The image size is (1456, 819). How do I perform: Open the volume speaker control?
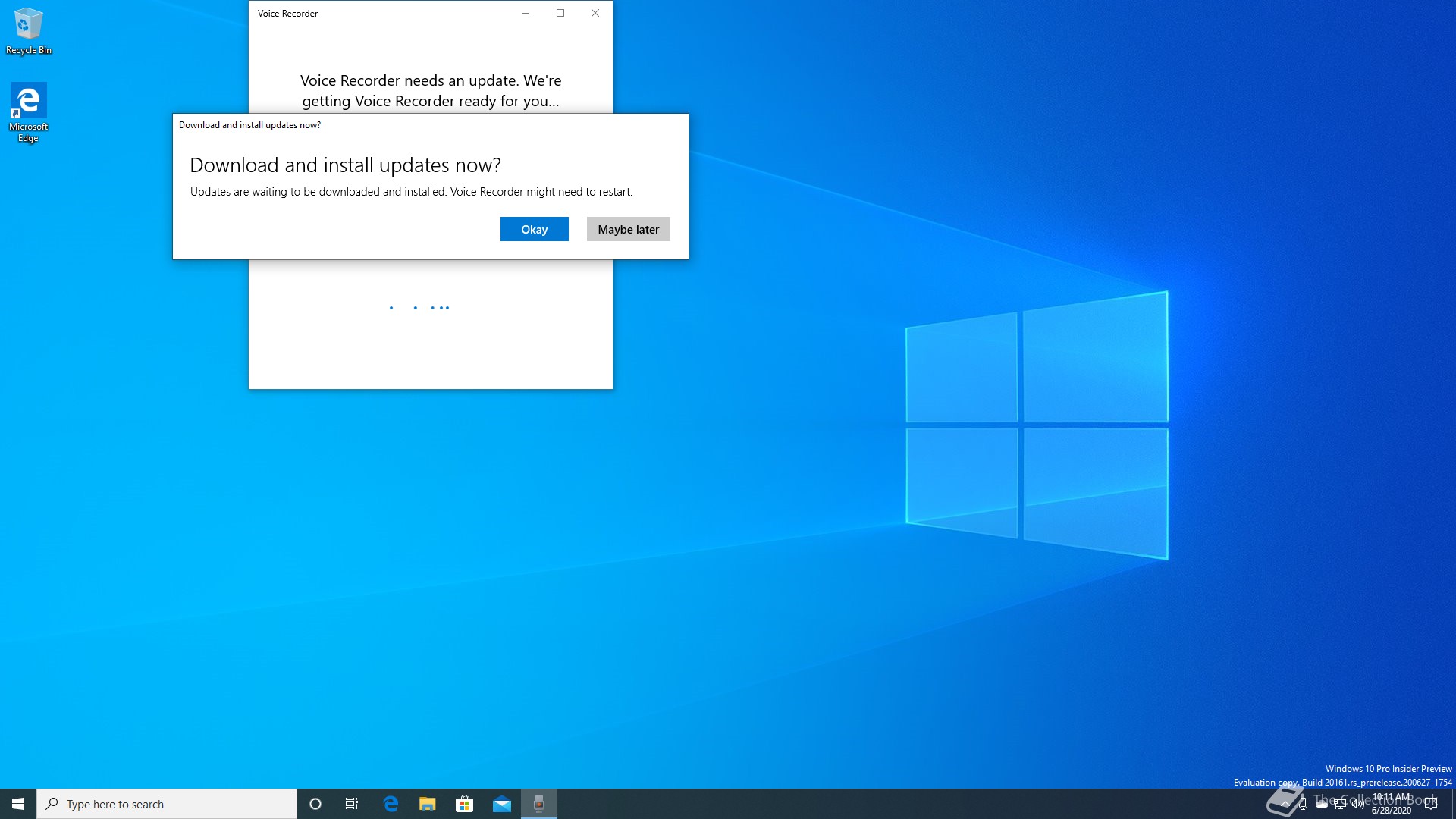(1357, 804)
